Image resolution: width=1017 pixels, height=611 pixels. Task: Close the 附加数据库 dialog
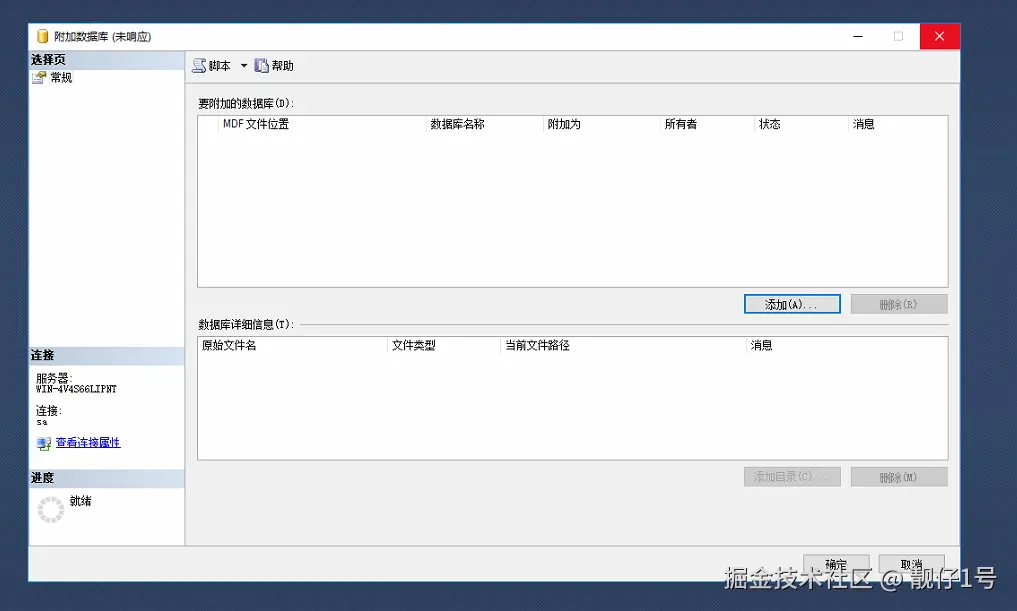point(939,36)
